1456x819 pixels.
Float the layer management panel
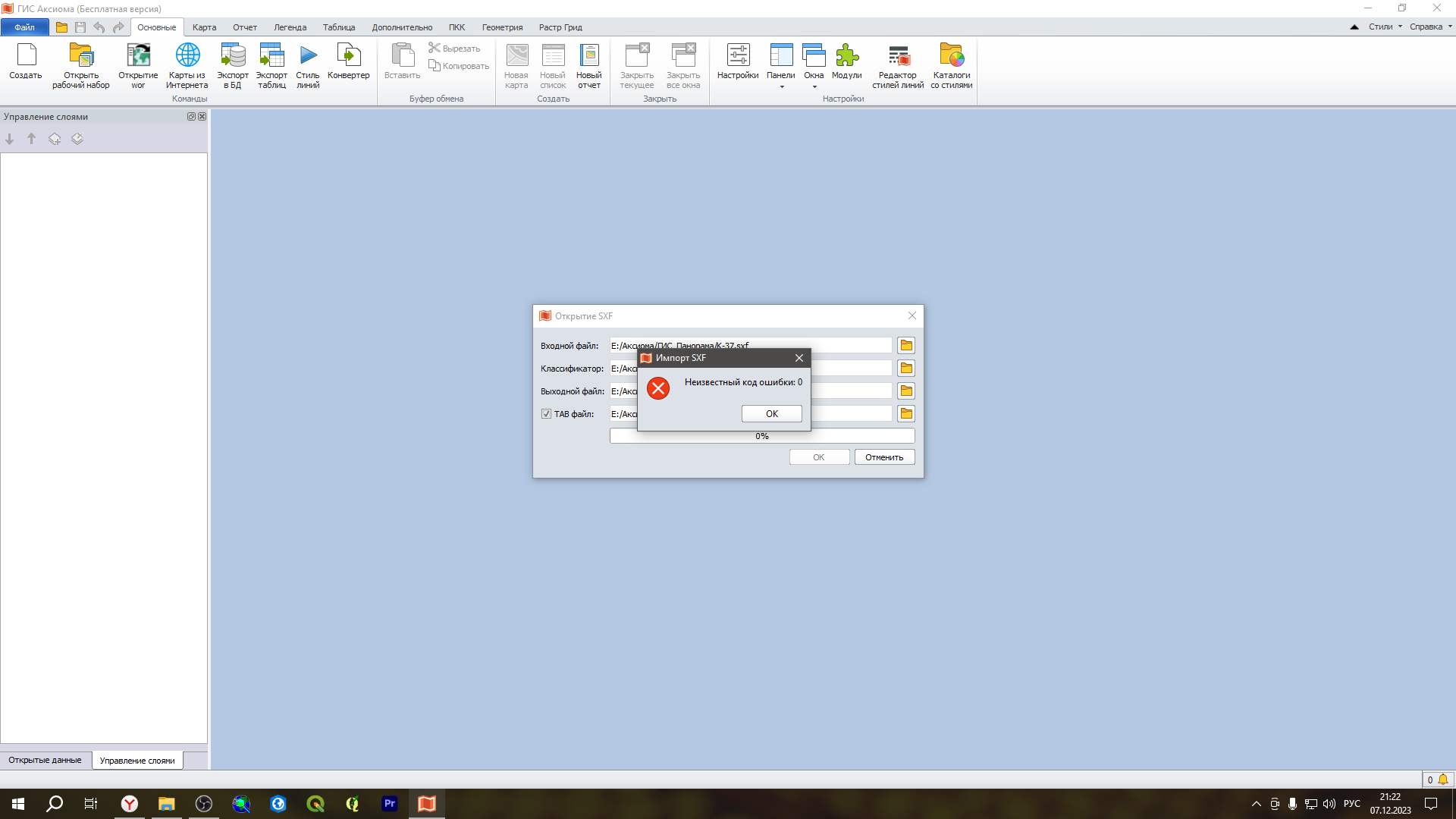click(x=191, y=117)
